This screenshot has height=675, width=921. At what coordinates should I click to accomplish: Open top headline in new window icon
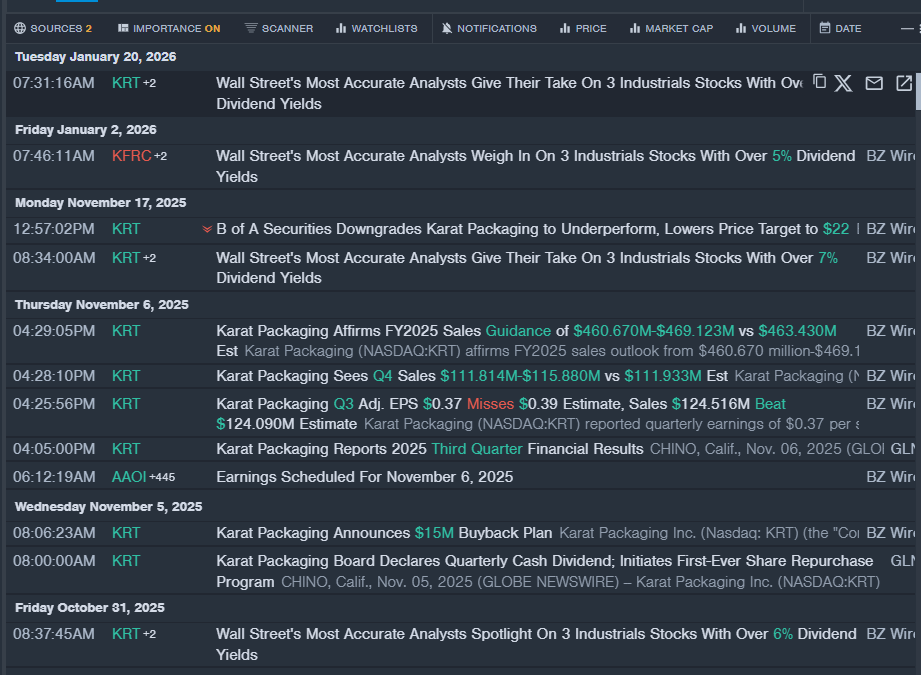point(903,83)
